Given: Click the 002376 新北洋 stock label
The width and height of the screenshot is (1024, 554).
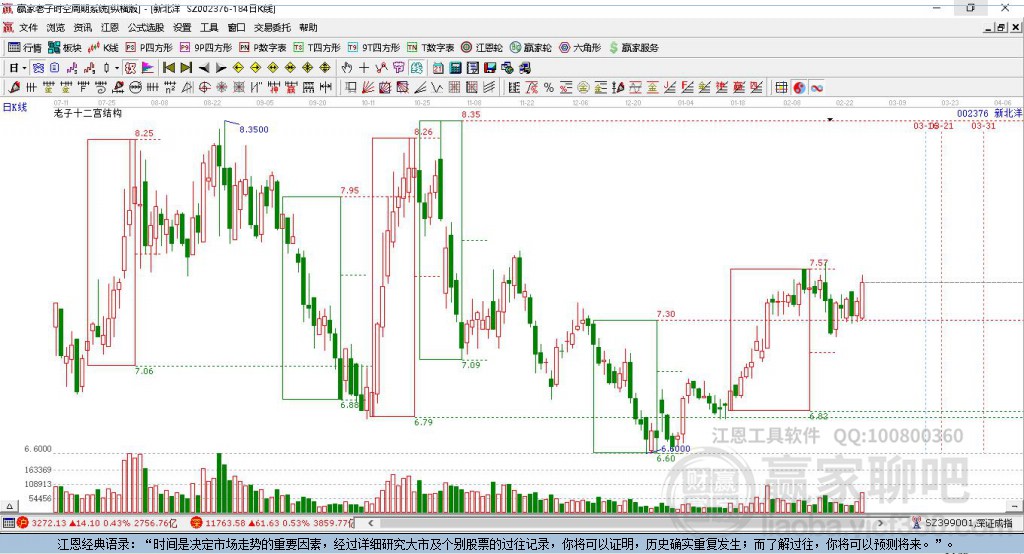Looking at the screenshot, I should tap(989, 114).
